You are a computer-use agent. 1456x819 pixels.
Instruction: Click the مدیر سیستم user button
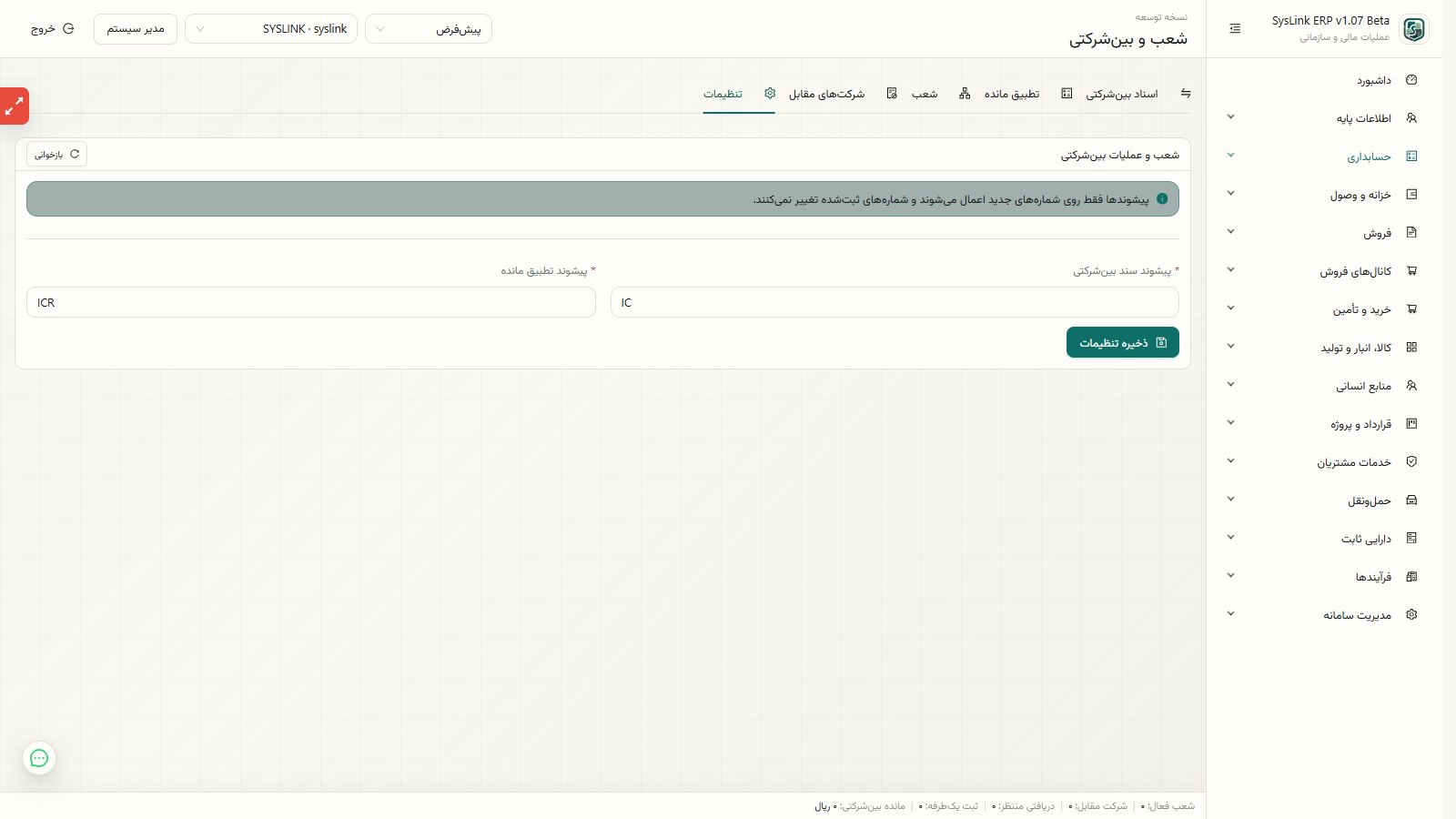pyautogui.click(x=136, y=29)
